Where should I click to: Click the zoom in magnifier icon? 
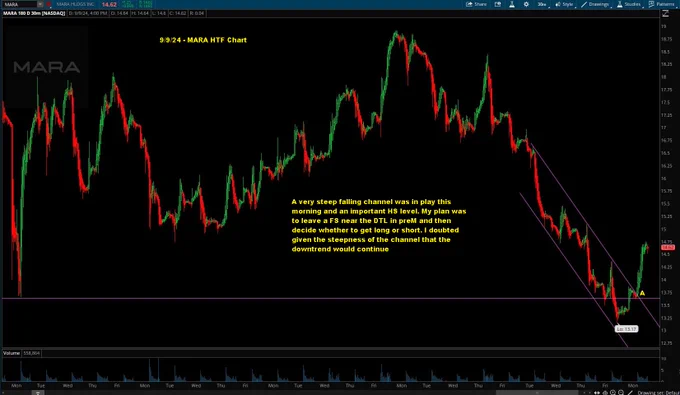click(x=613, y=392)
